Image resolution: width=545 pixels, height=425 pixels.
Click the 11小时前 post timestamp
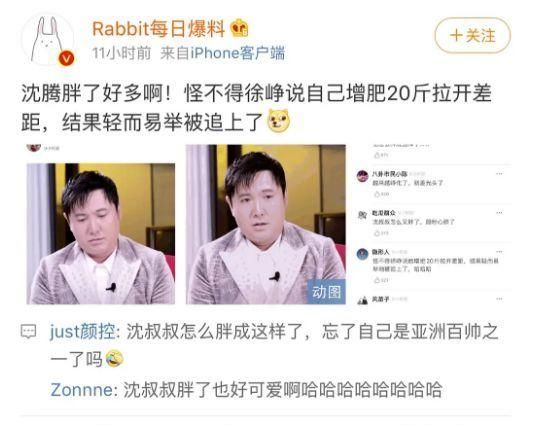122,53
